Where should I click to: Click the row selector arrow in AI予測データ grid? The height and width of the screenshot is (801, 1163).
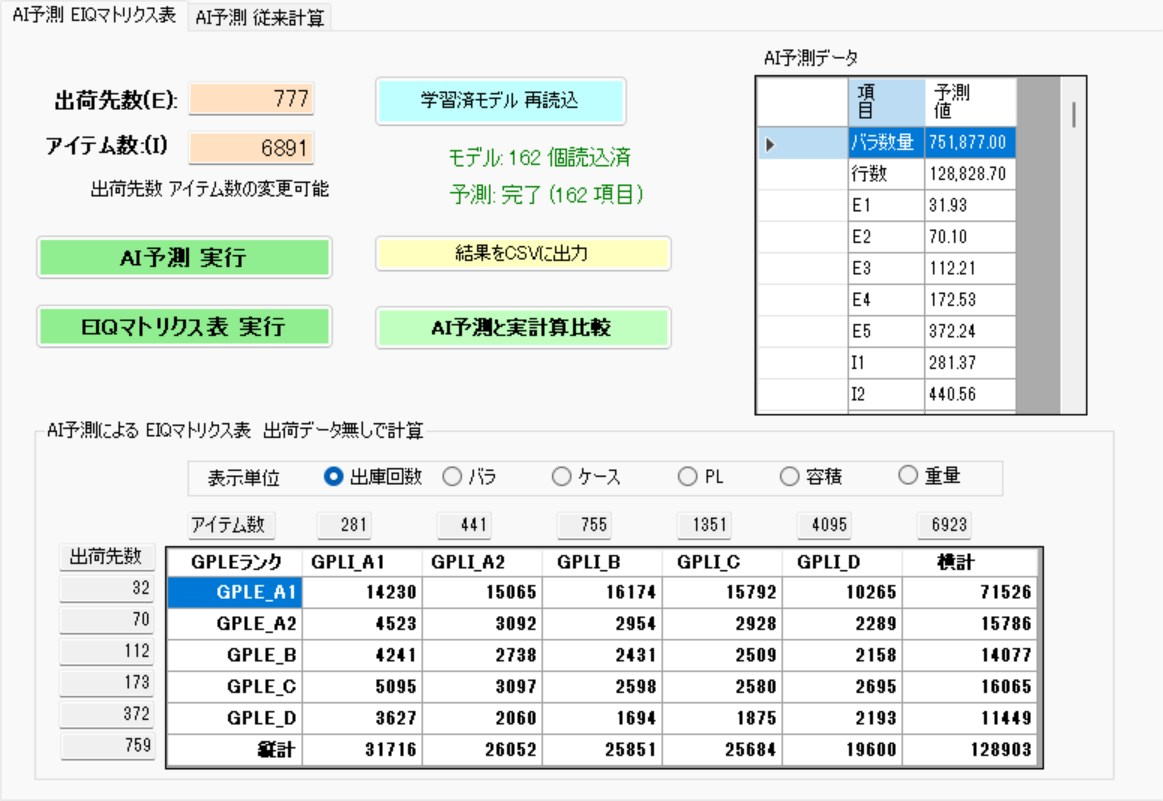770,144
